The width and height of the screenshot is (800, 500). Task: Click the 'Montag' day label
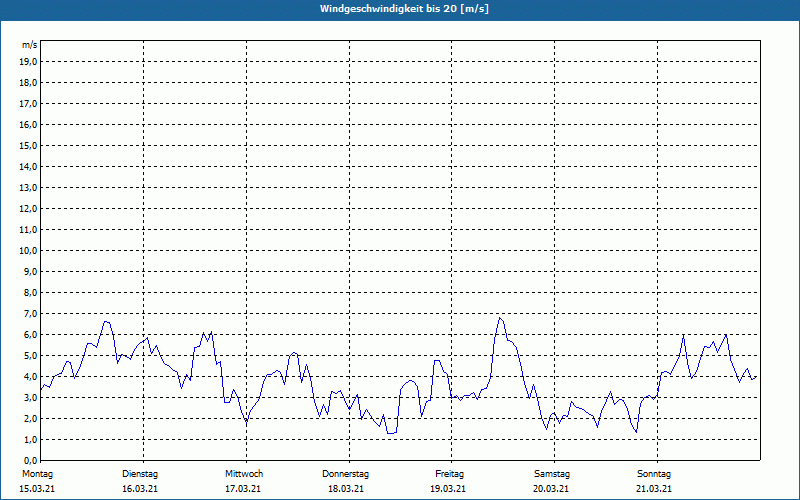(x=37, y=474)
